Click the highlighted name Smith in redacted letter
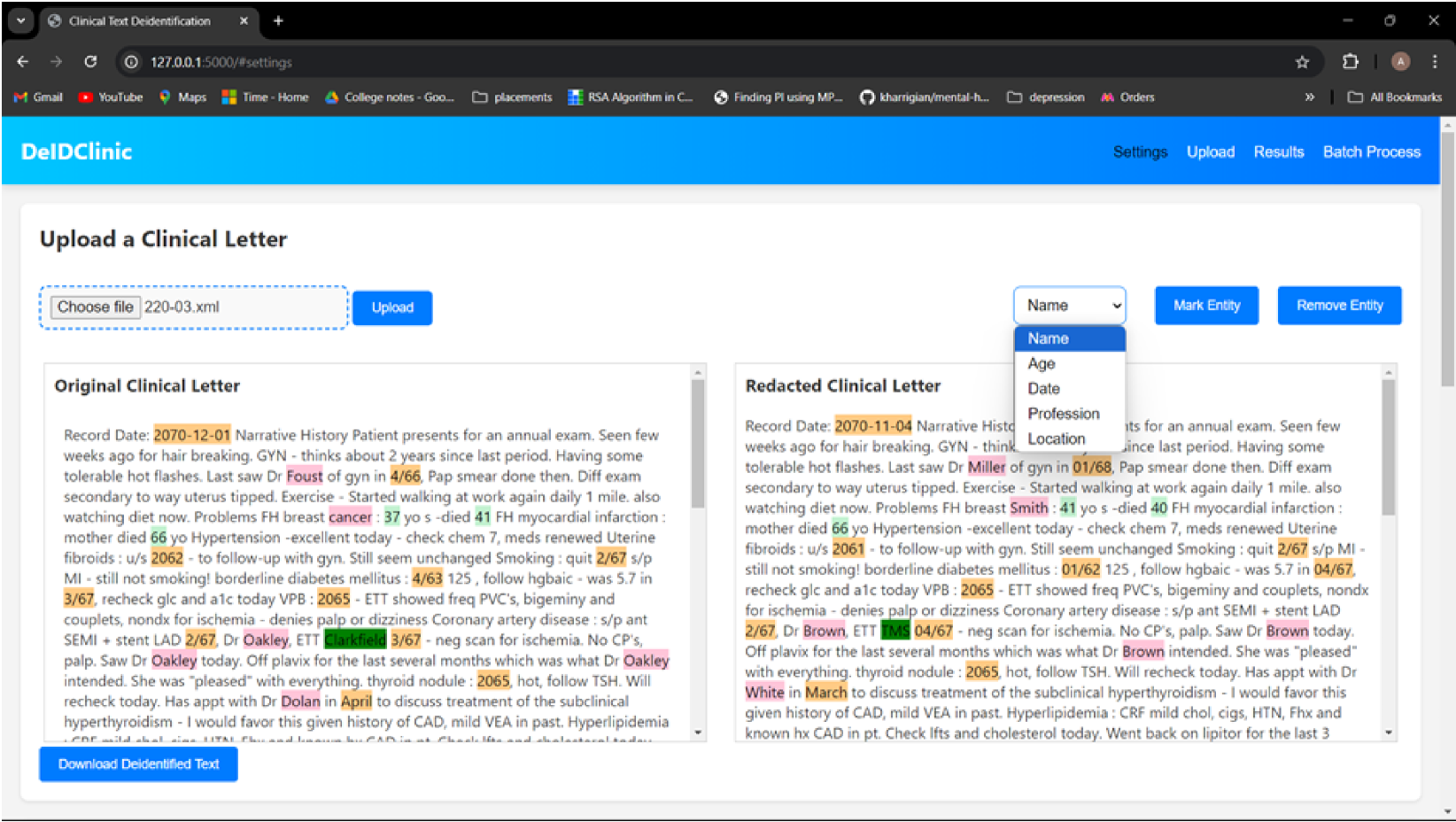 tap(1029, 508)
